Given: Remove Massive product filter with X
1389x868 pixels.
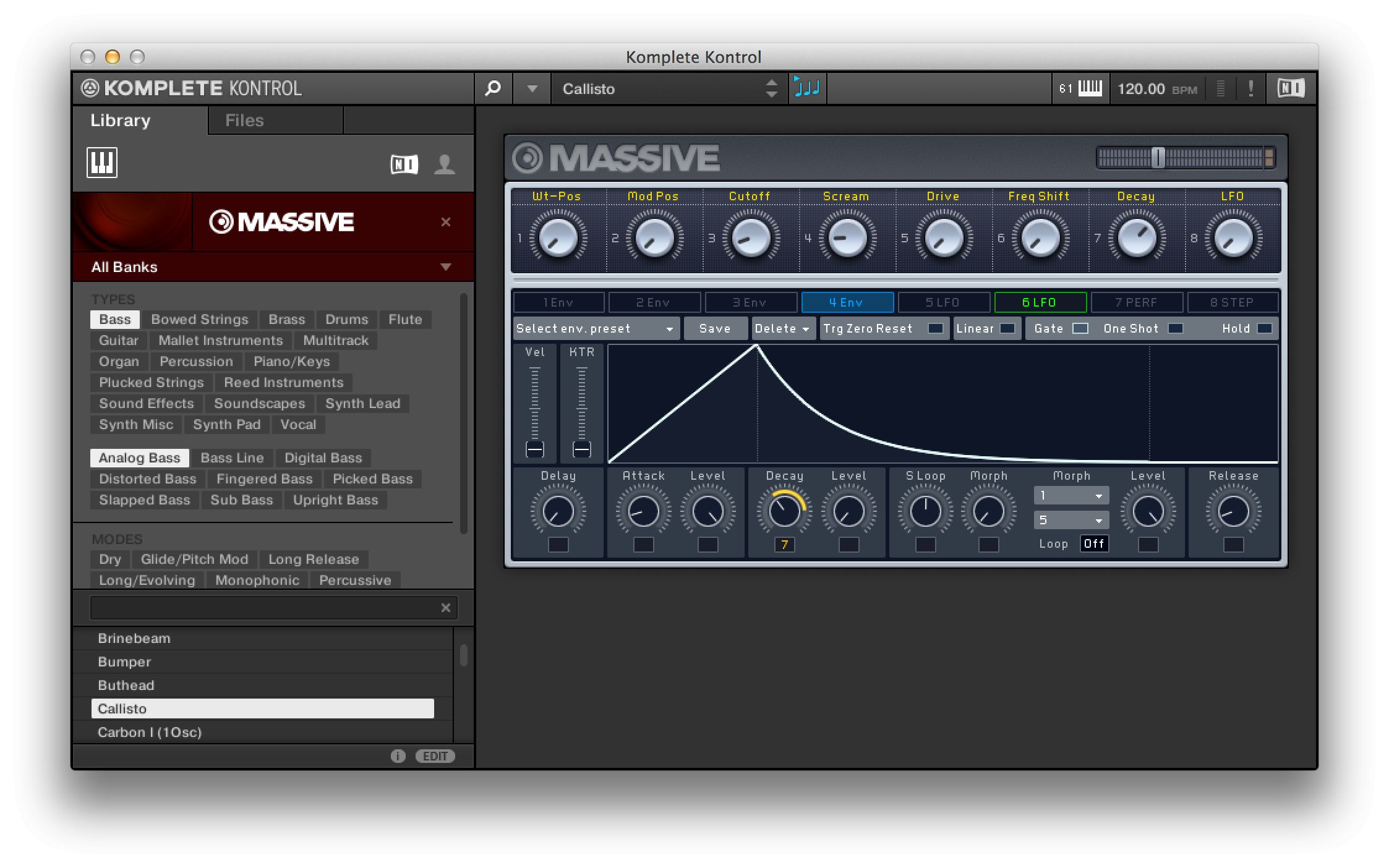Looking at the screenshot, I should click(x=445, y=222).
